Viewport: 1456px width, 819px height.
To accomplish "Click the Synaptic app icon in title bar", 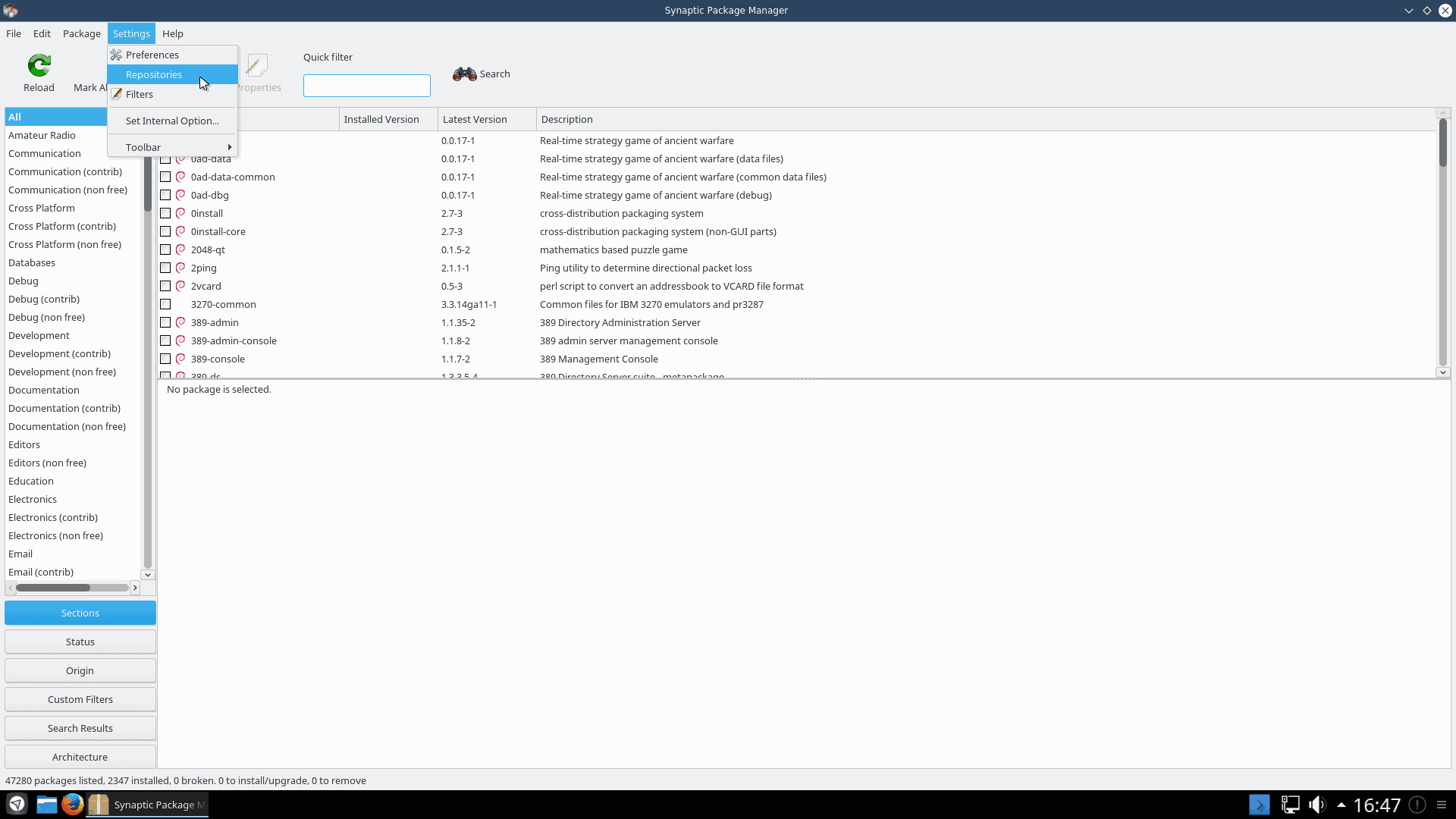I will click(x=11, y=11).
